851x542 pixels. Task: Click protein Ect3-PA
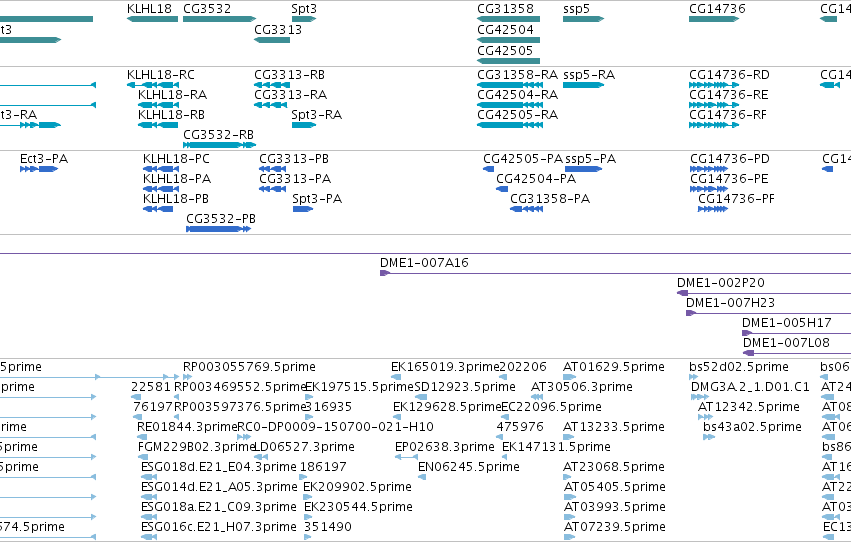pyautogui.click(x=39, y=169)
